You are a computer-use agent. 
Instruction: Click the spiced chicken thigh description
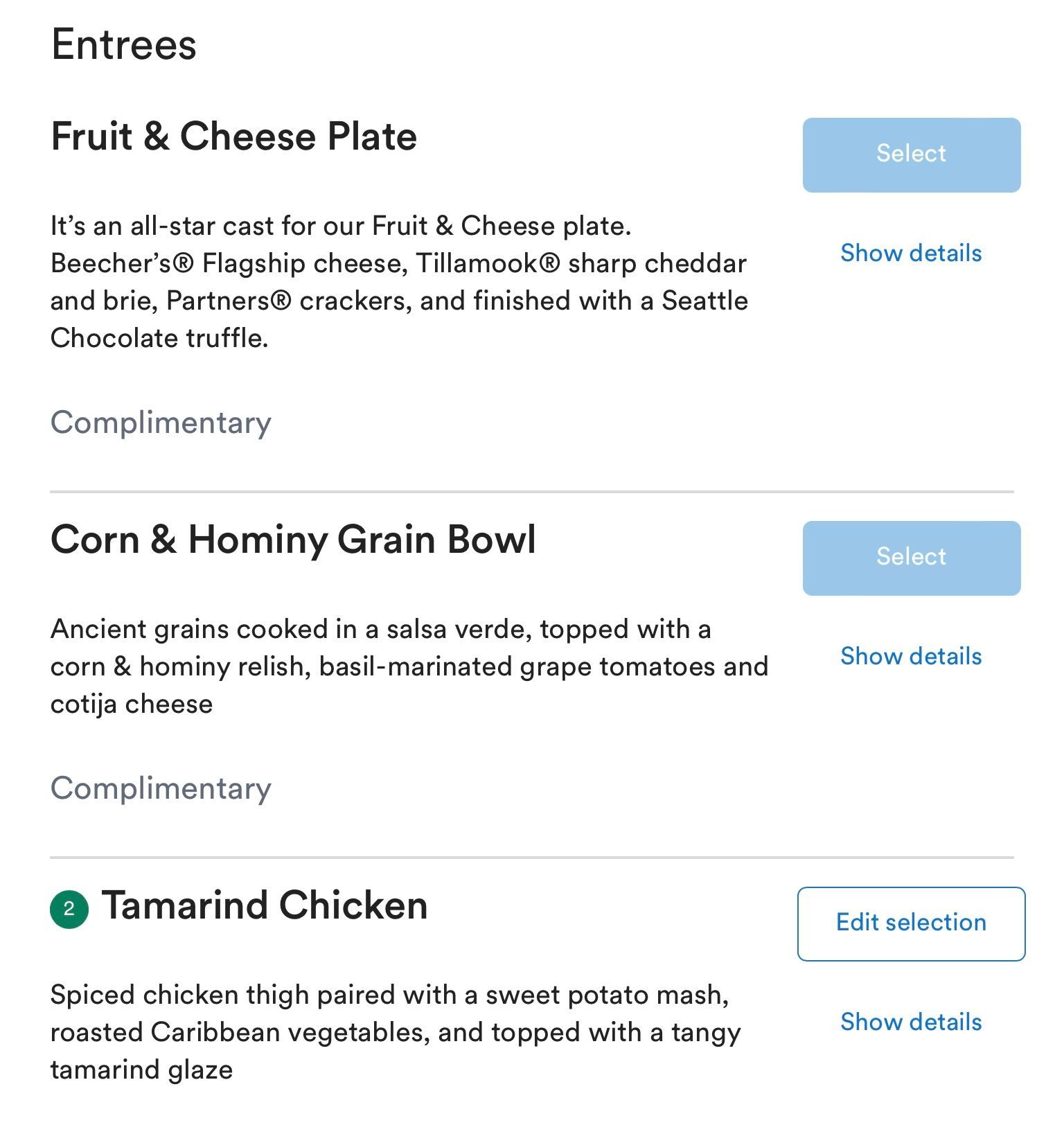point(395,1032)
